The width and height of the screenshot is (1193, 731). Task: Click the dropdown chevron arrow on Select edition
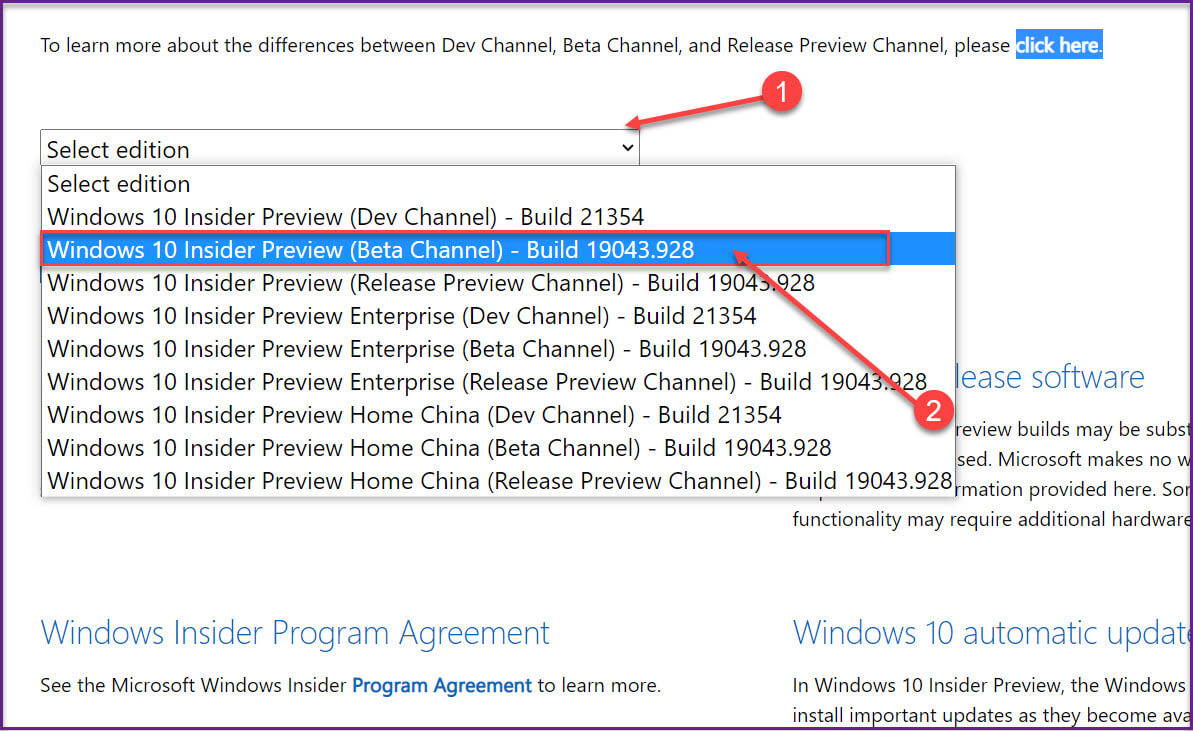pos(628,148)
